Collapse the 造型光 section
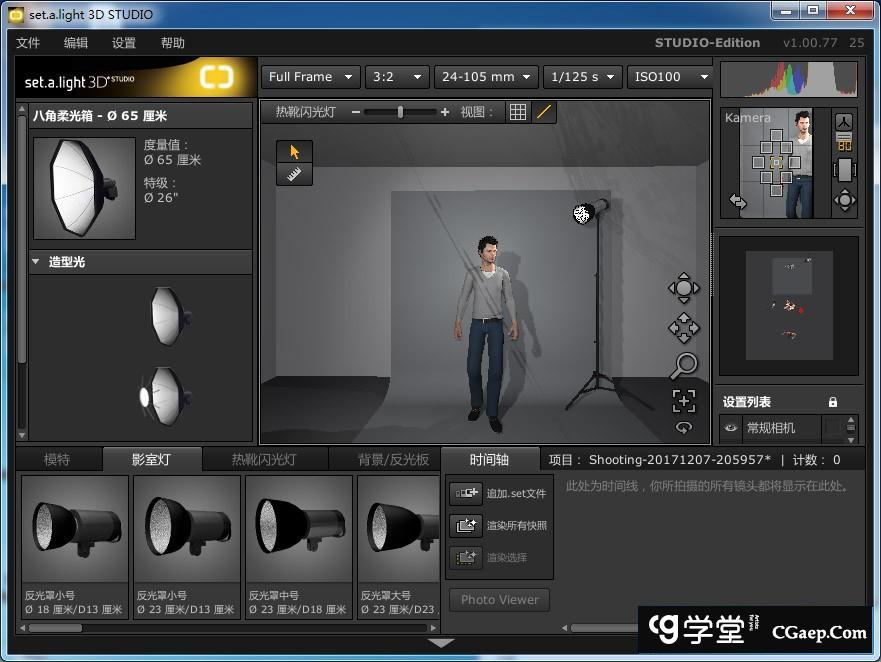The width and height of the screenshot is (881, 662). coord(36,262)
